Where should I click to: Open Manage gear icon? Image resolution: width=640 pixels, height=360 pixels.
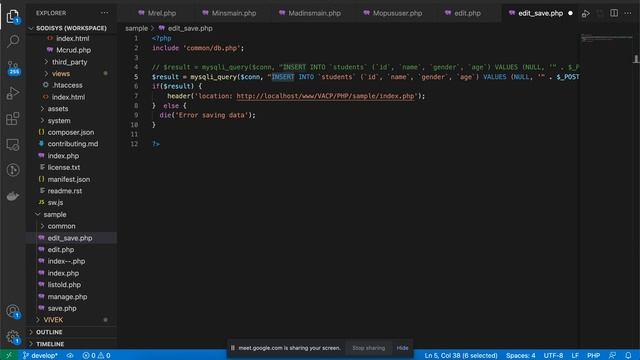coord(13,337)
